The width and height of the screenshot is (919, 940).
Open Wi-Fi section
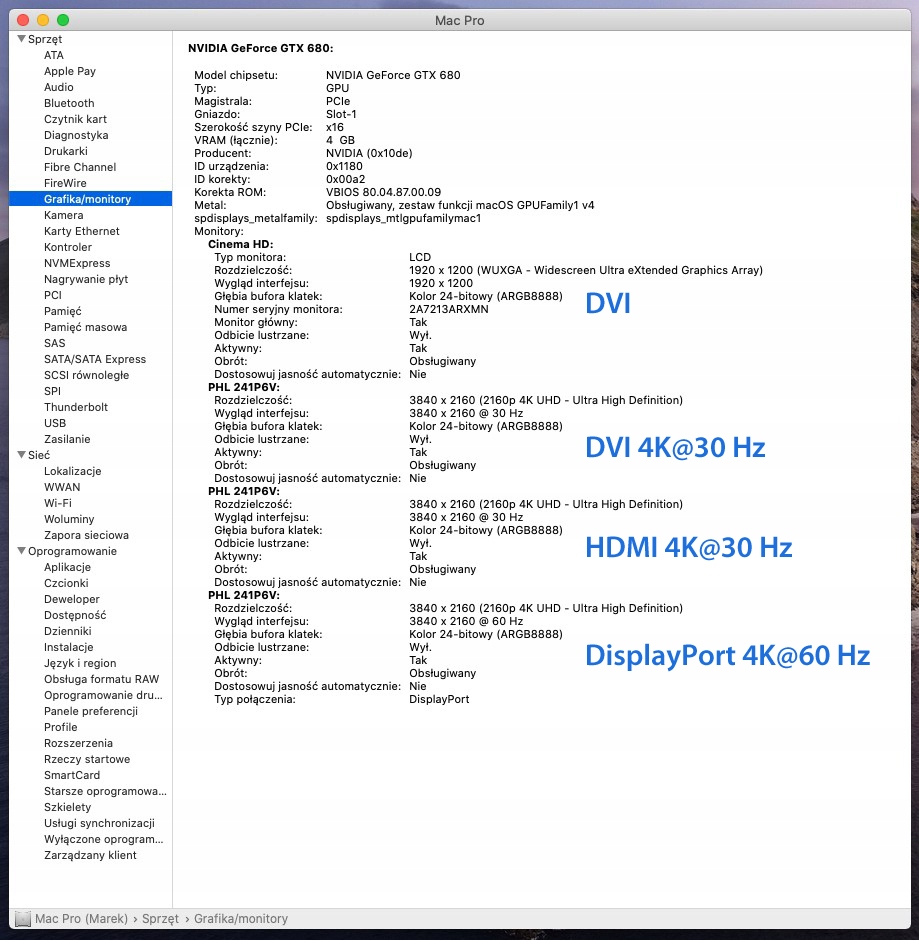(x=58, y=503)
